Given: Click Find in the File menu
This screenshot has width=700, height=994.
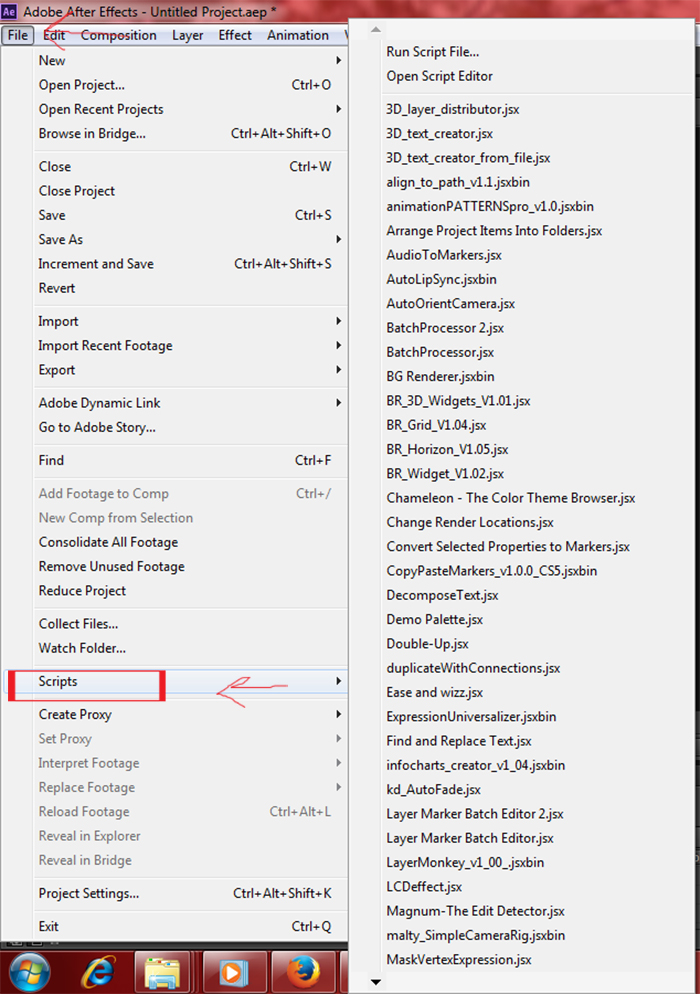Looking at the screenshot, I should 189,460.
